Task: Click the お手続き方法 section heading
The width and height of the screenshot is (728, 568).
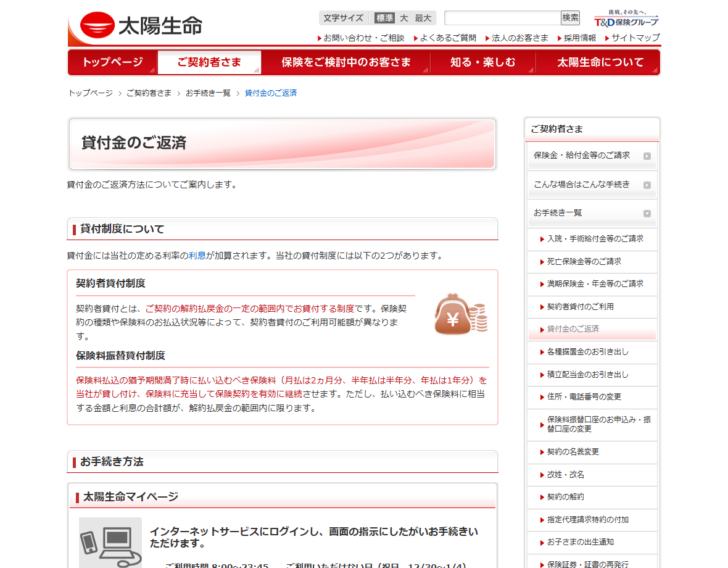Action: tap(111, 462)
